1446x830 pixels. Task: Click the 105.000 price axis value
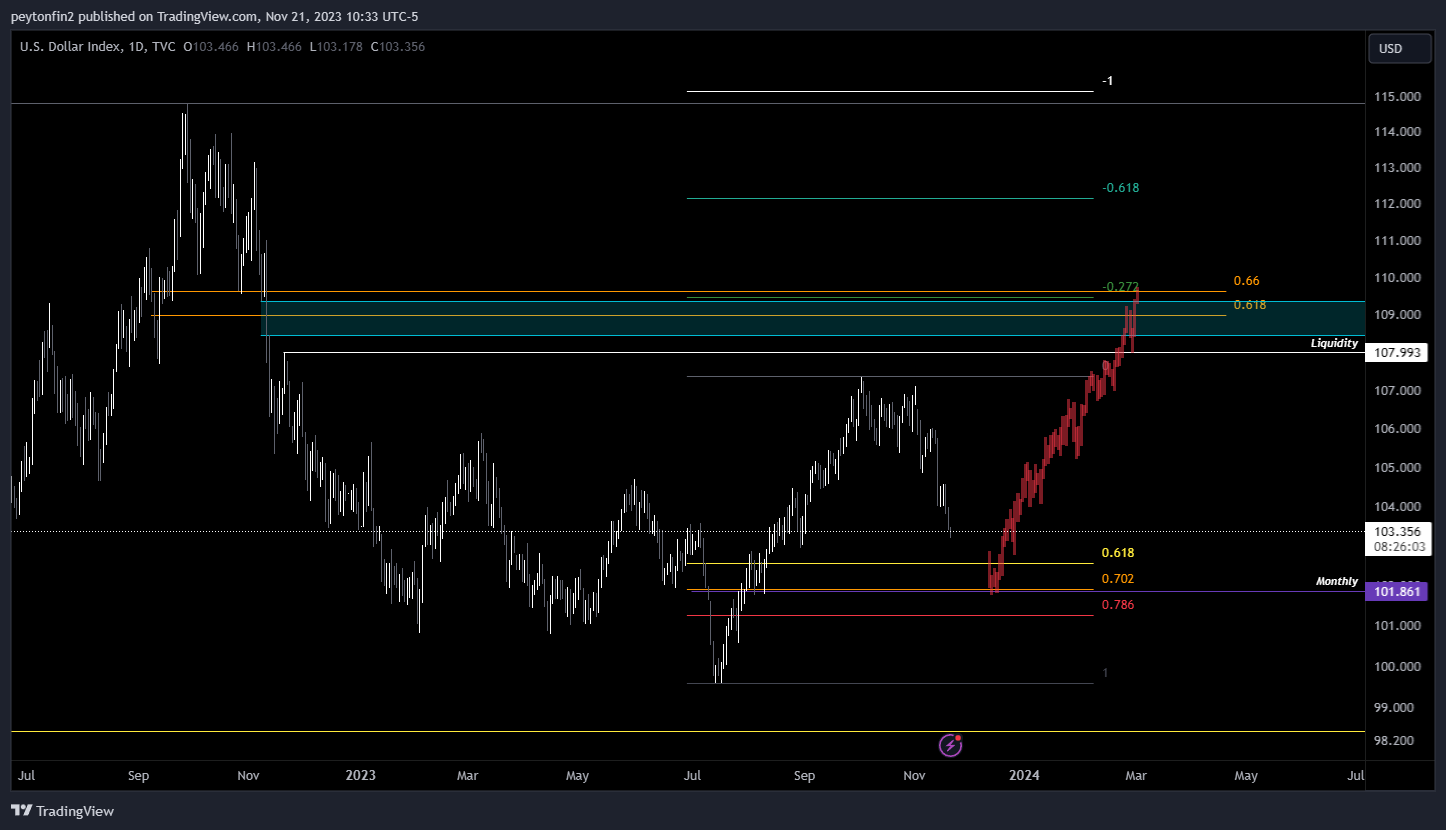pos(1397,468)
